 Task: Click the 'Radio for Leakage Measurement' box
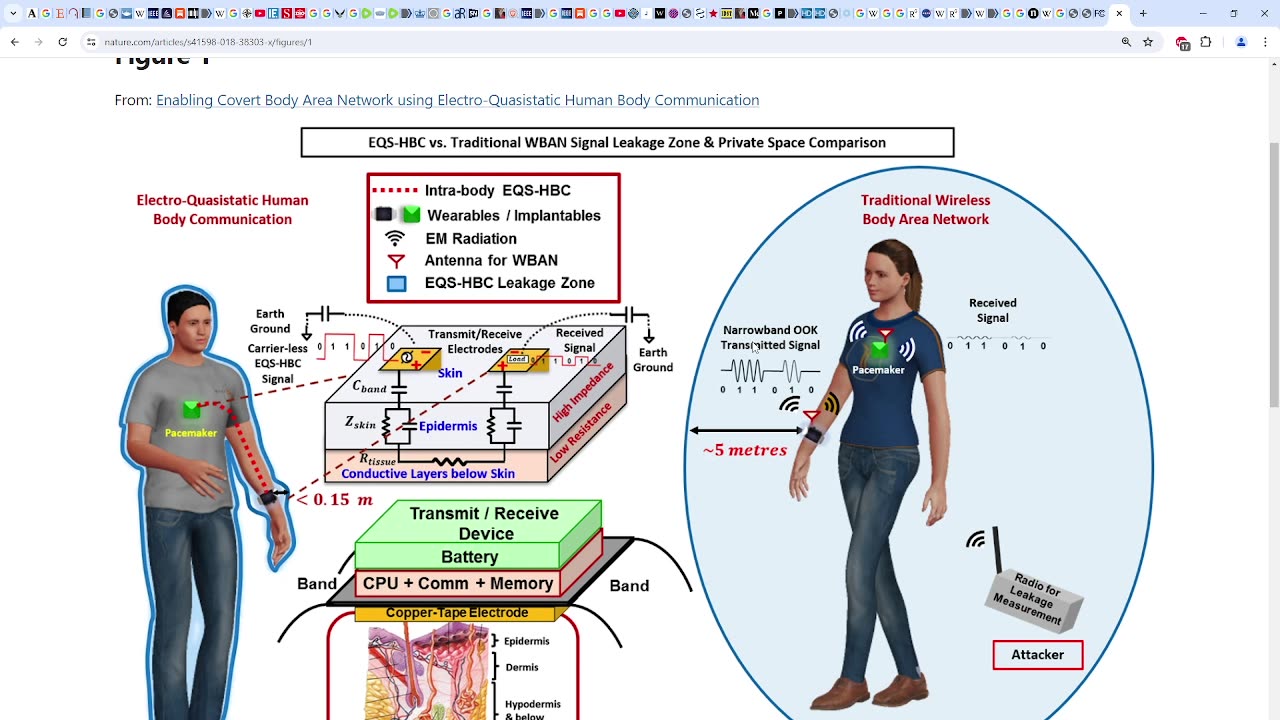(1032, 599)
